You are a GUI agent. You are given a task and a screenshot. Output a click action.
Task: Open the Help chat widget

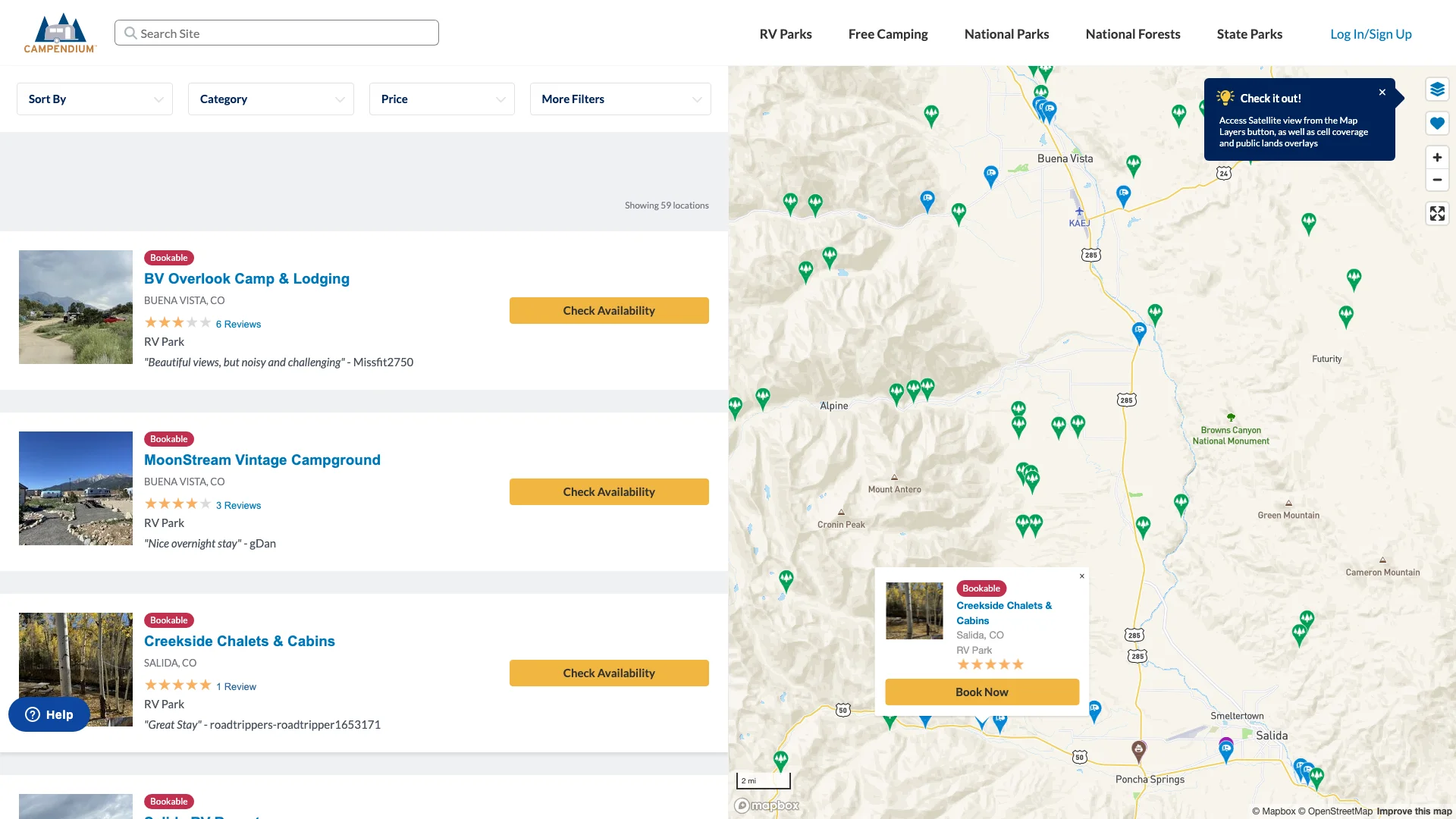[x=49, y=714]
